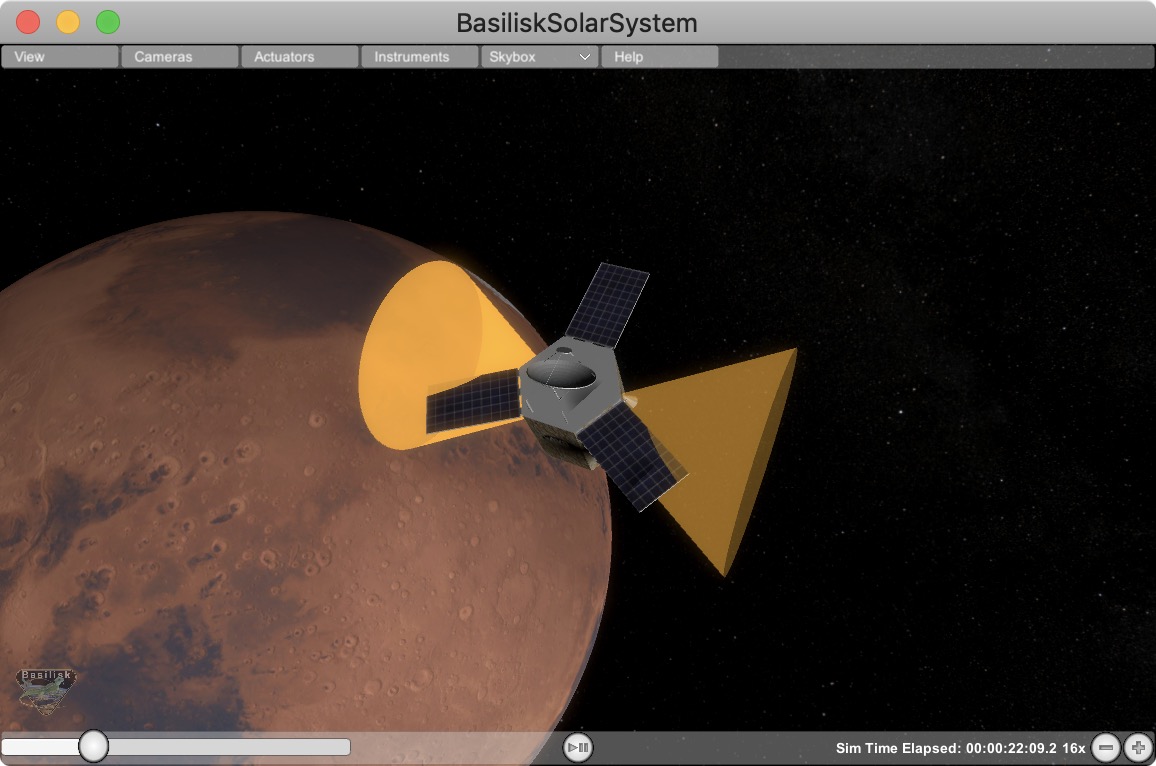The width and height of the screenshot is (1156, 766).
Task: Expand the Instruments menu
Action: [420, 57]
